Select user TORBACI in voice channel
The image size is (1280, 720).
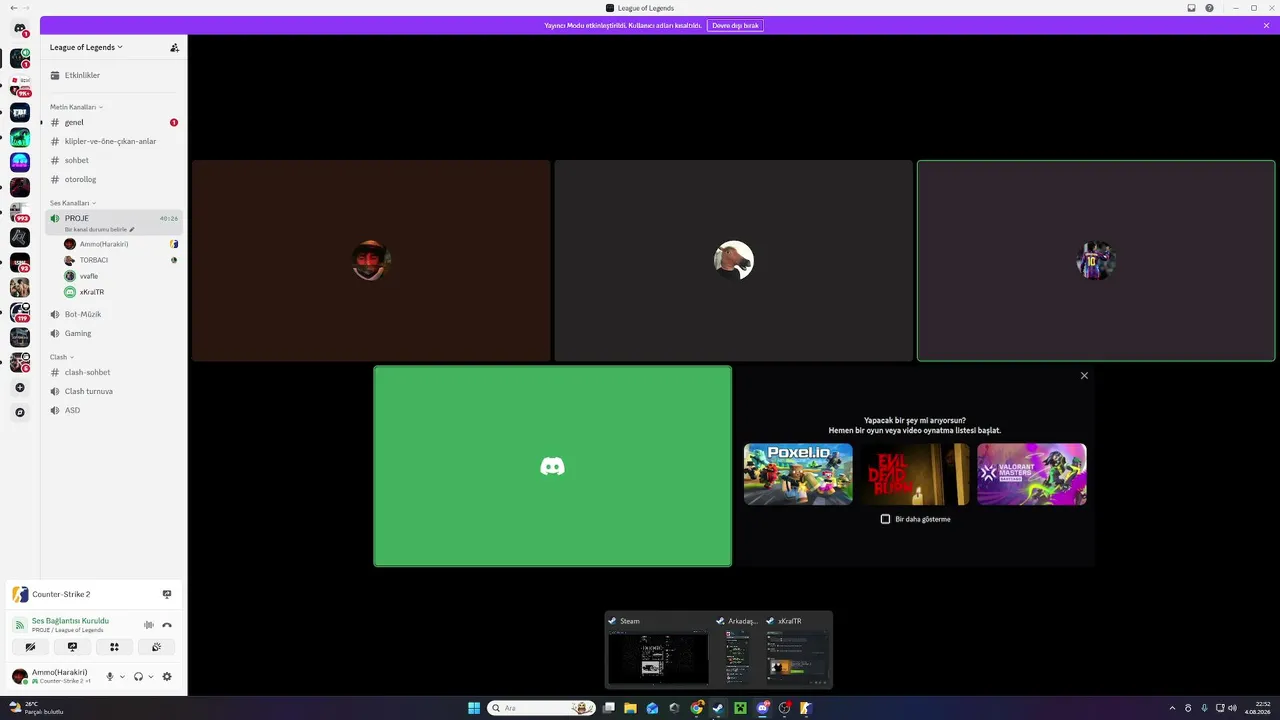coord(120,260)
